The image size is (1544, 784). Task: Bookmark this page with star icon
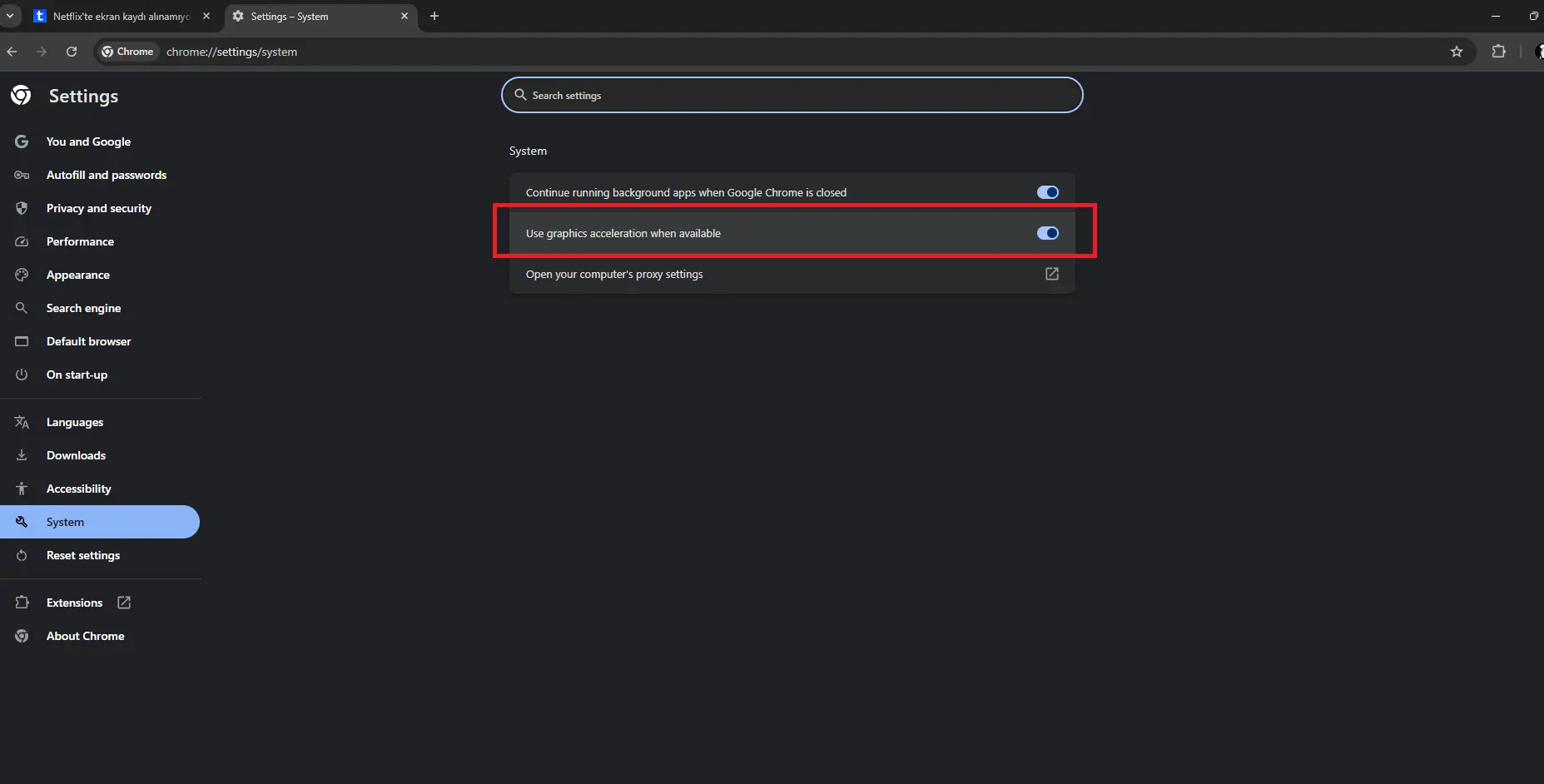(1457, 52)
